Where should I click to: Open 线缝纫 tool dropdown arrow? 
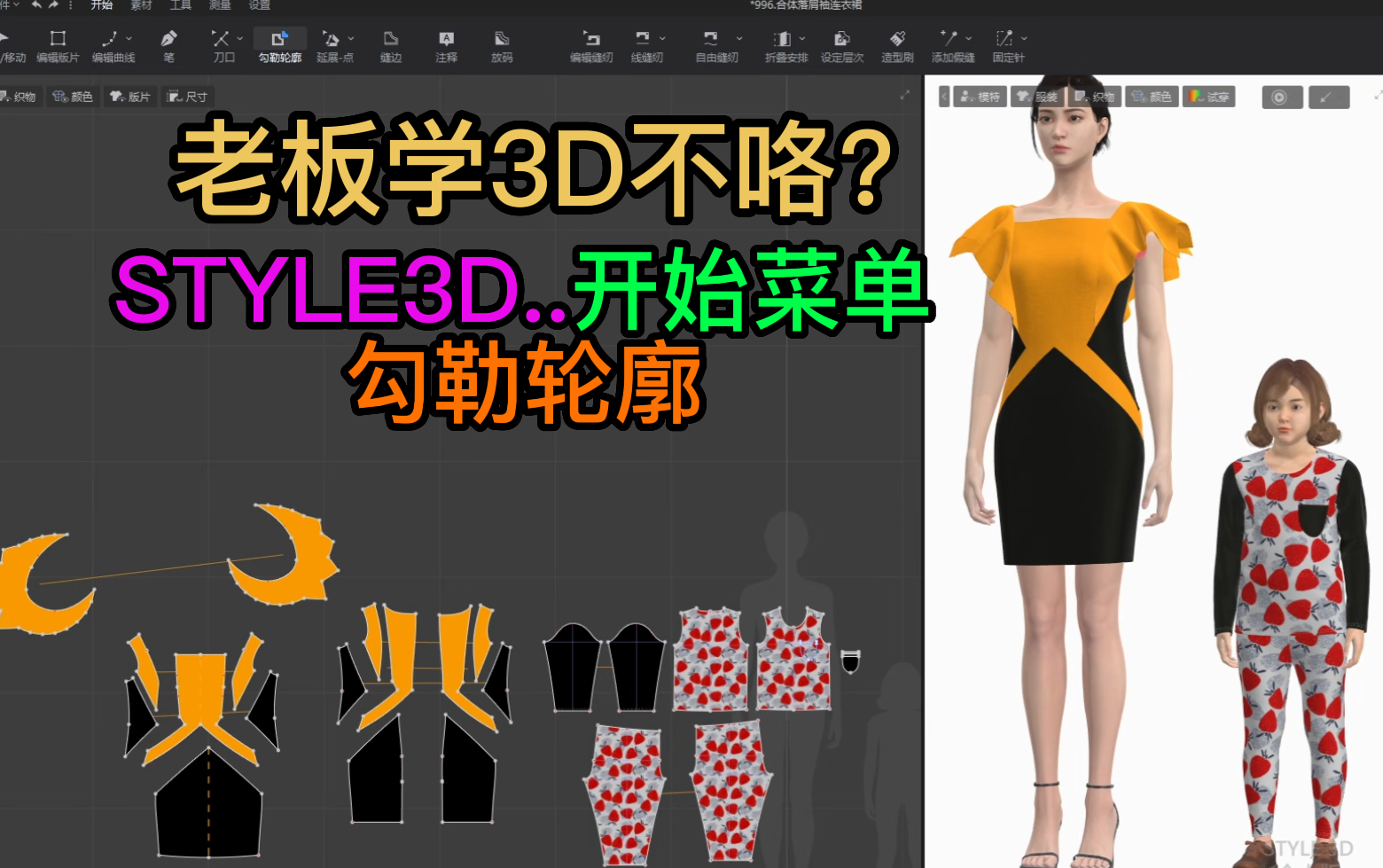click(662, 38)
